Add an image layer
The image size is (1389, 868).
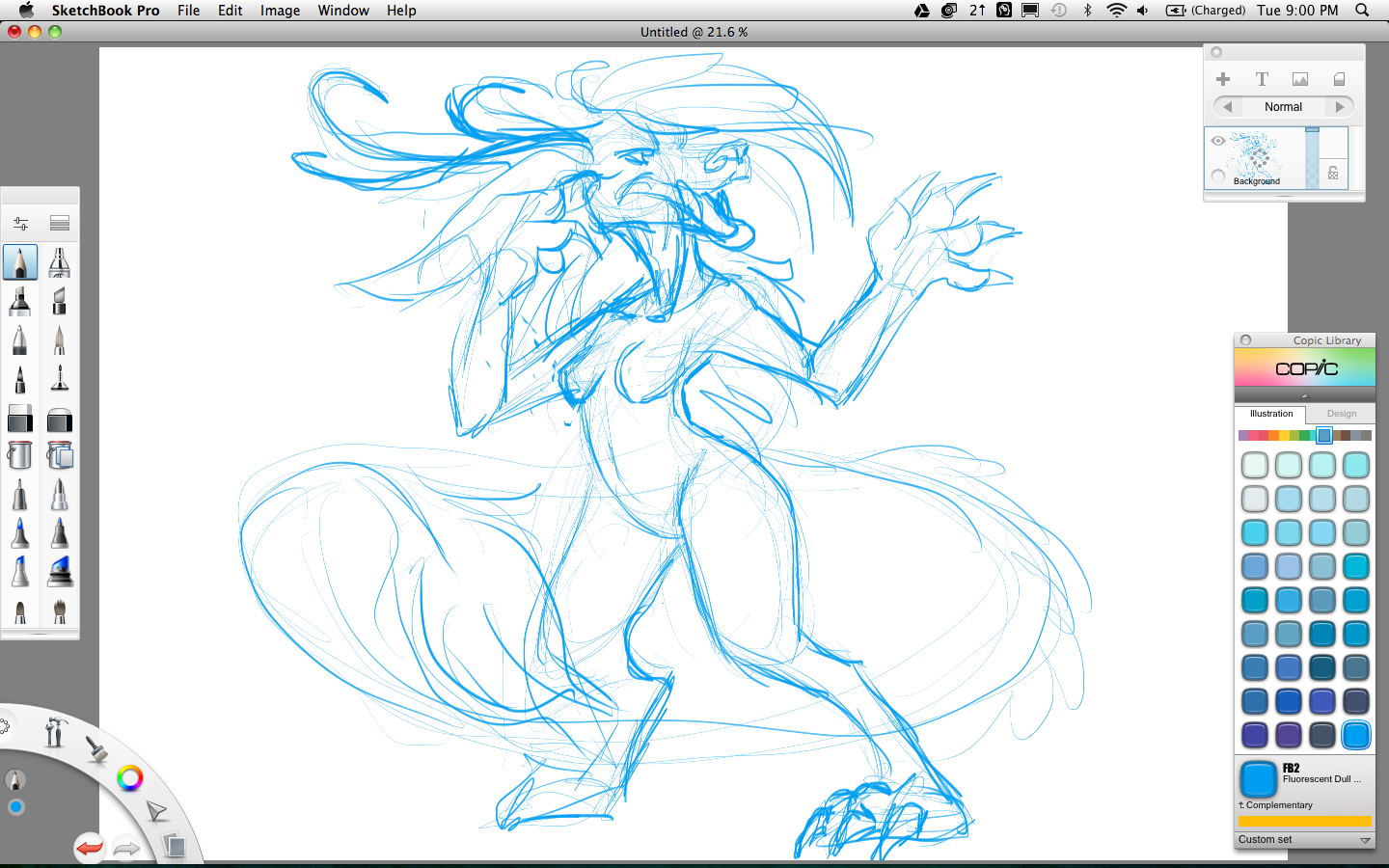click(x=1300, y=79)
